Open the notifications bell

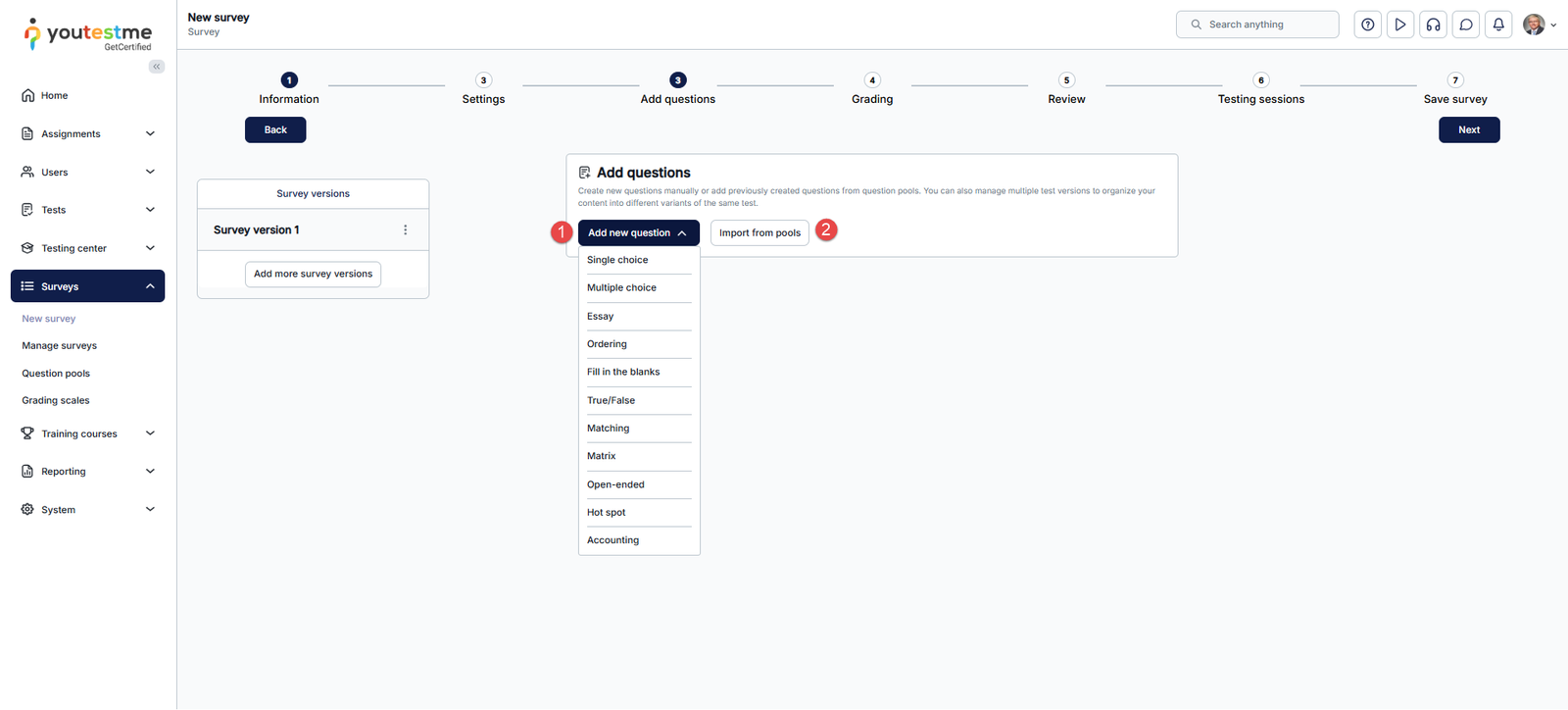click(x=1498, y=25)
